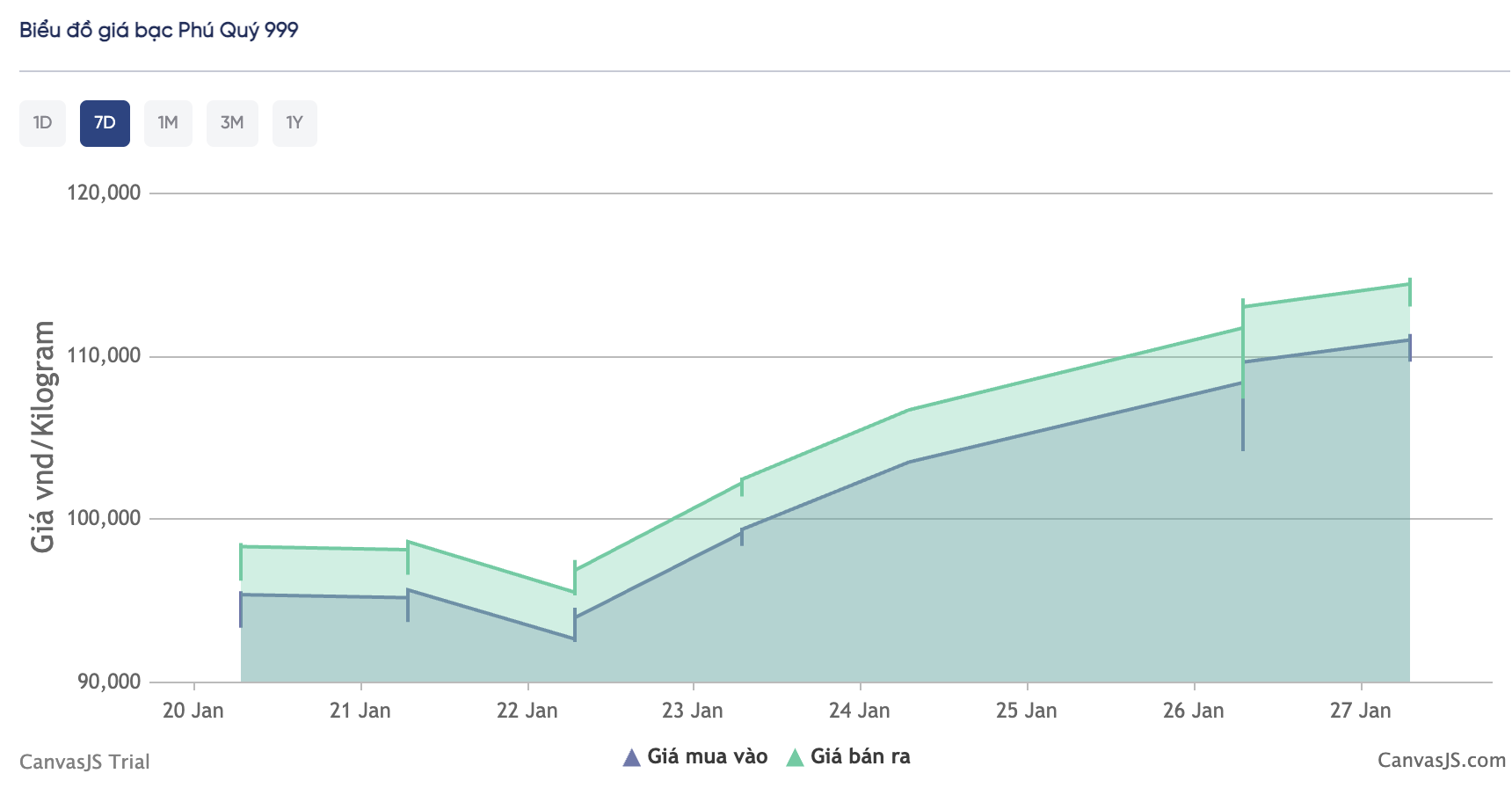Click the 'Giá vnd/Kilogram' axis title
This screenshot has height=788, width=1512.
pyautogui.click(x=42, y=437)
